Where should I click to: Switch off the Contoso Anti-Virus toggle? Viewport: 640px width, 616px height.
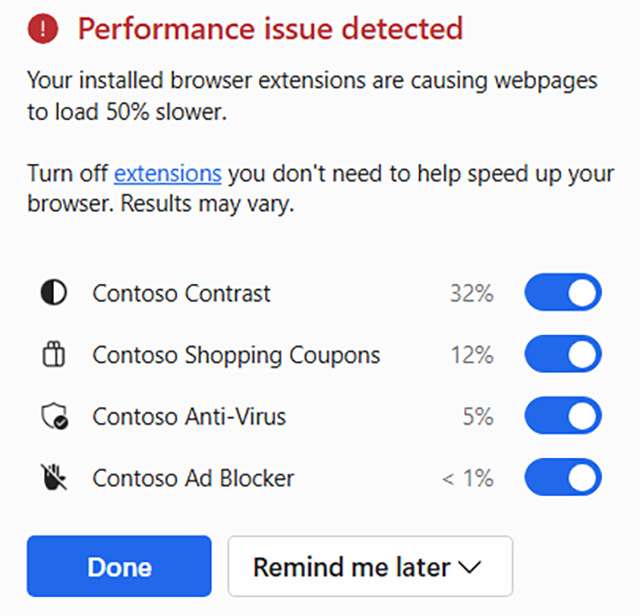tap(563, 416)
